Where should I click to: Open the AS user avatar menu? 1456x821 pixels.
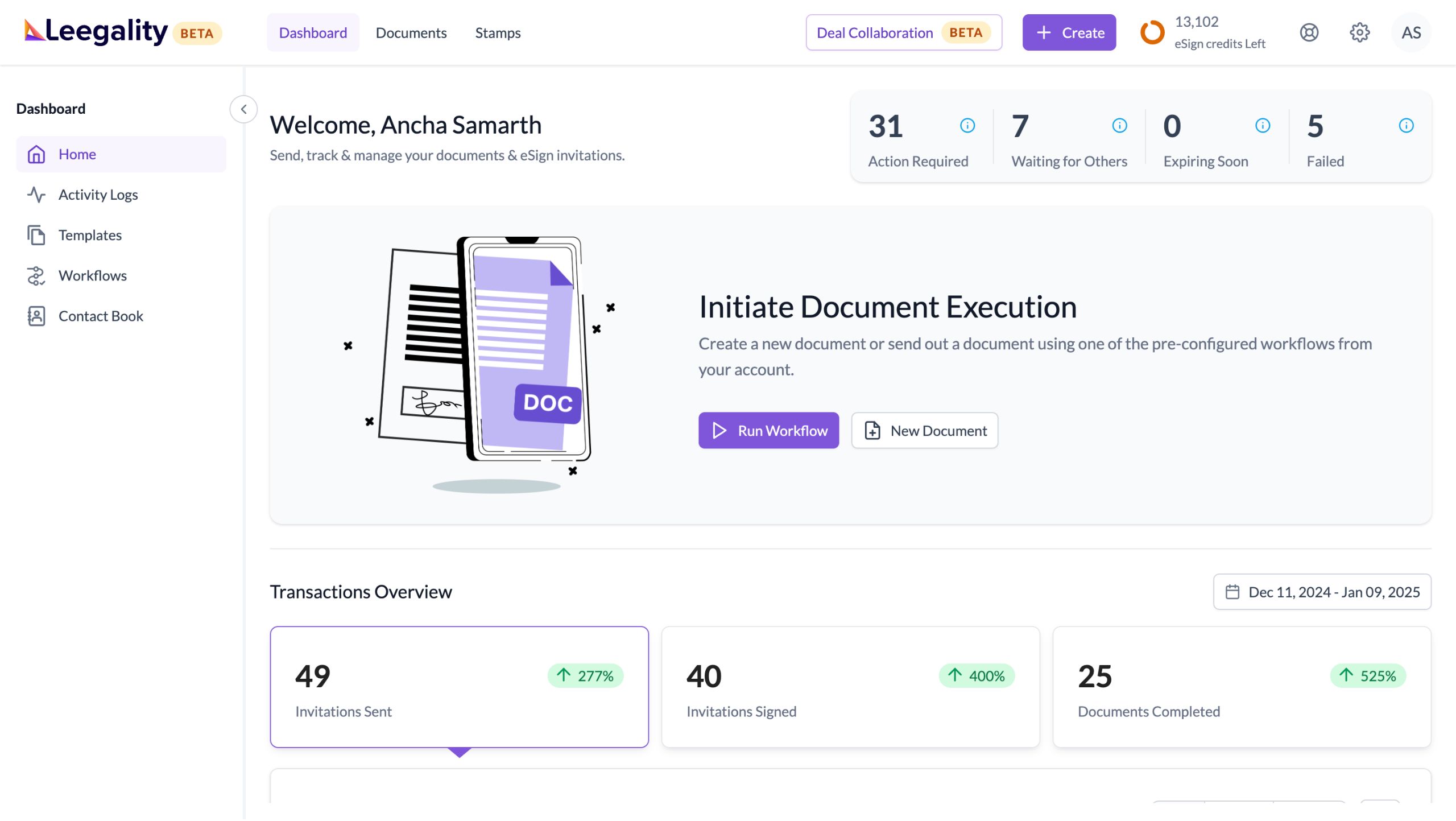click(x=1410, y=32)
